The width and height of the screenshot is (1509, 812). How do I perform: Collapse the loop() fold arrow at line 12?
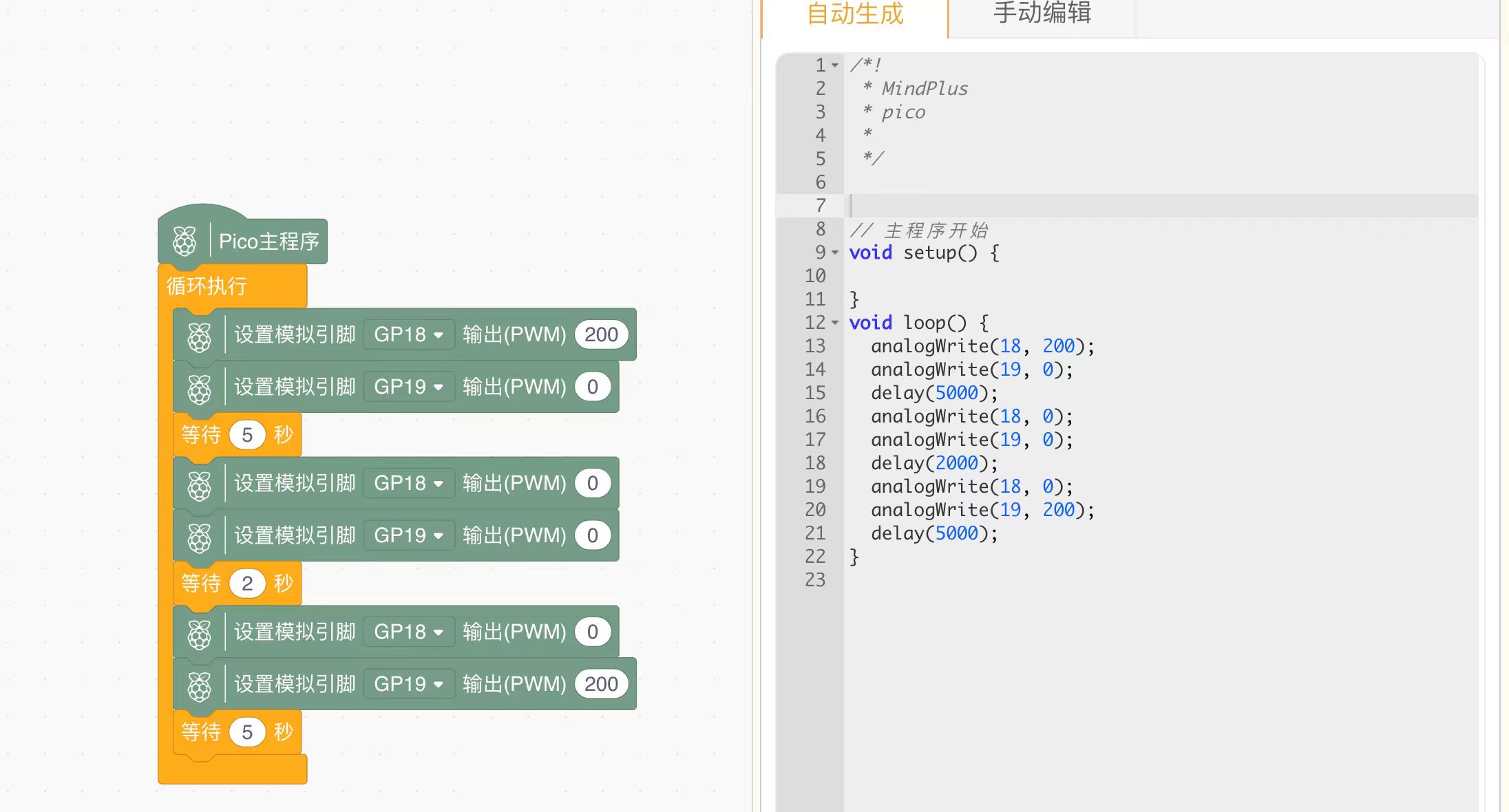[x=835, y=323]
